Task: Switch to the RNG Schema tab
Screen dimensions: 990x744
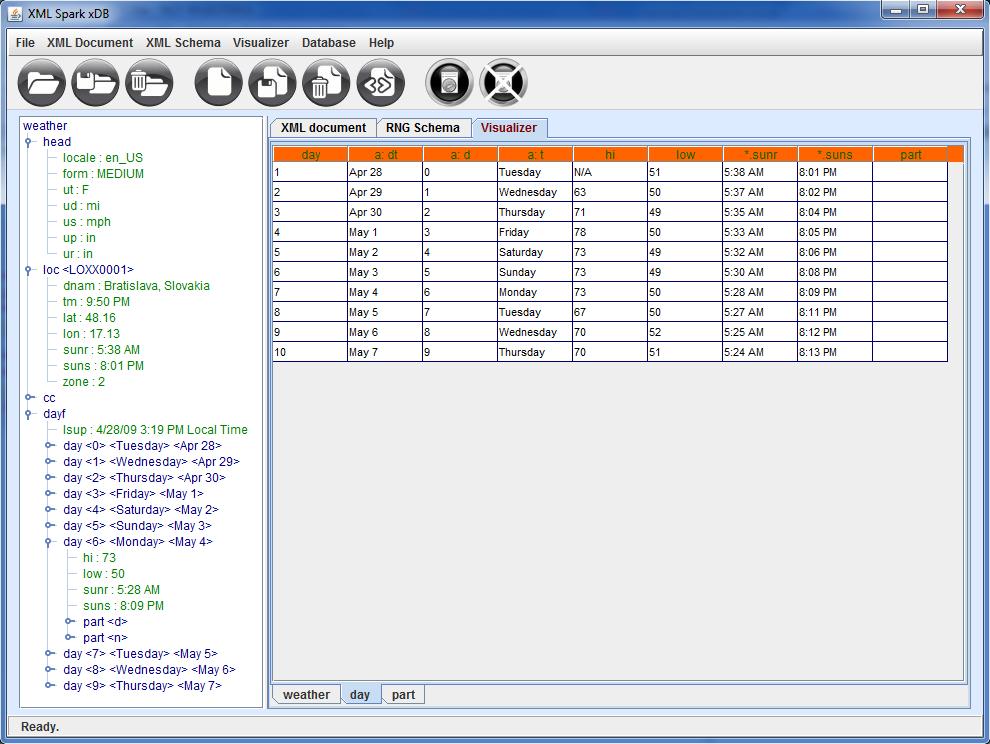Action: click(423, 128)
